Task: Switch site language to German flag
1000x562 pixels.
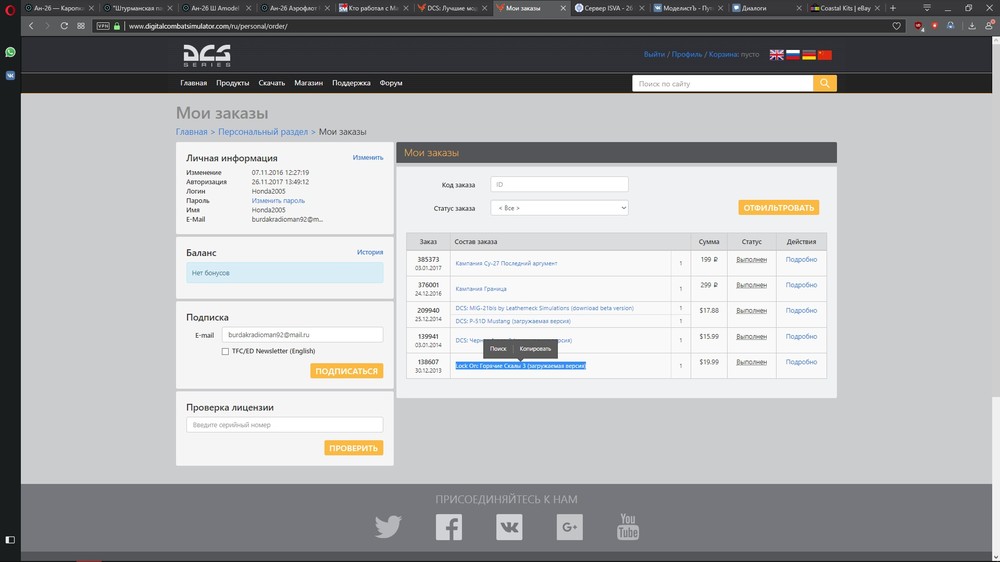Action: 809,55
